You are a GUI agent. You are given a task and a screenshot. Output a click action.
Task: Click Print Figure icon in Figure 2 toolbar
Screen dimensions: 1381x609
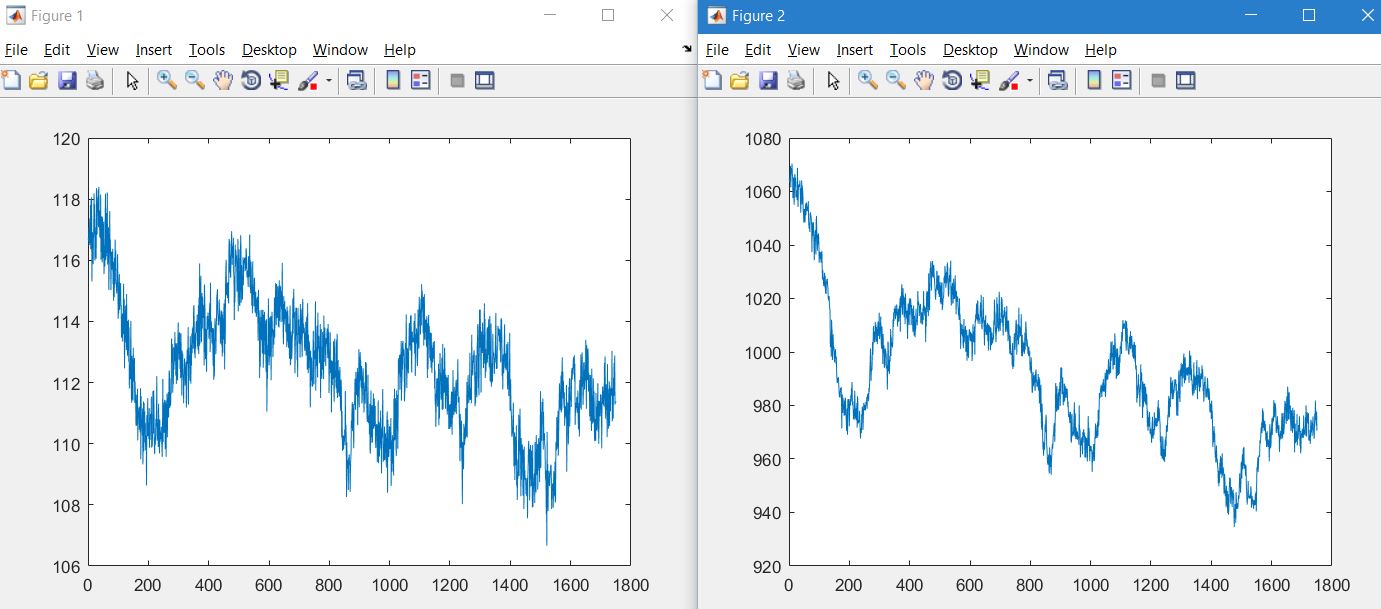796,81
